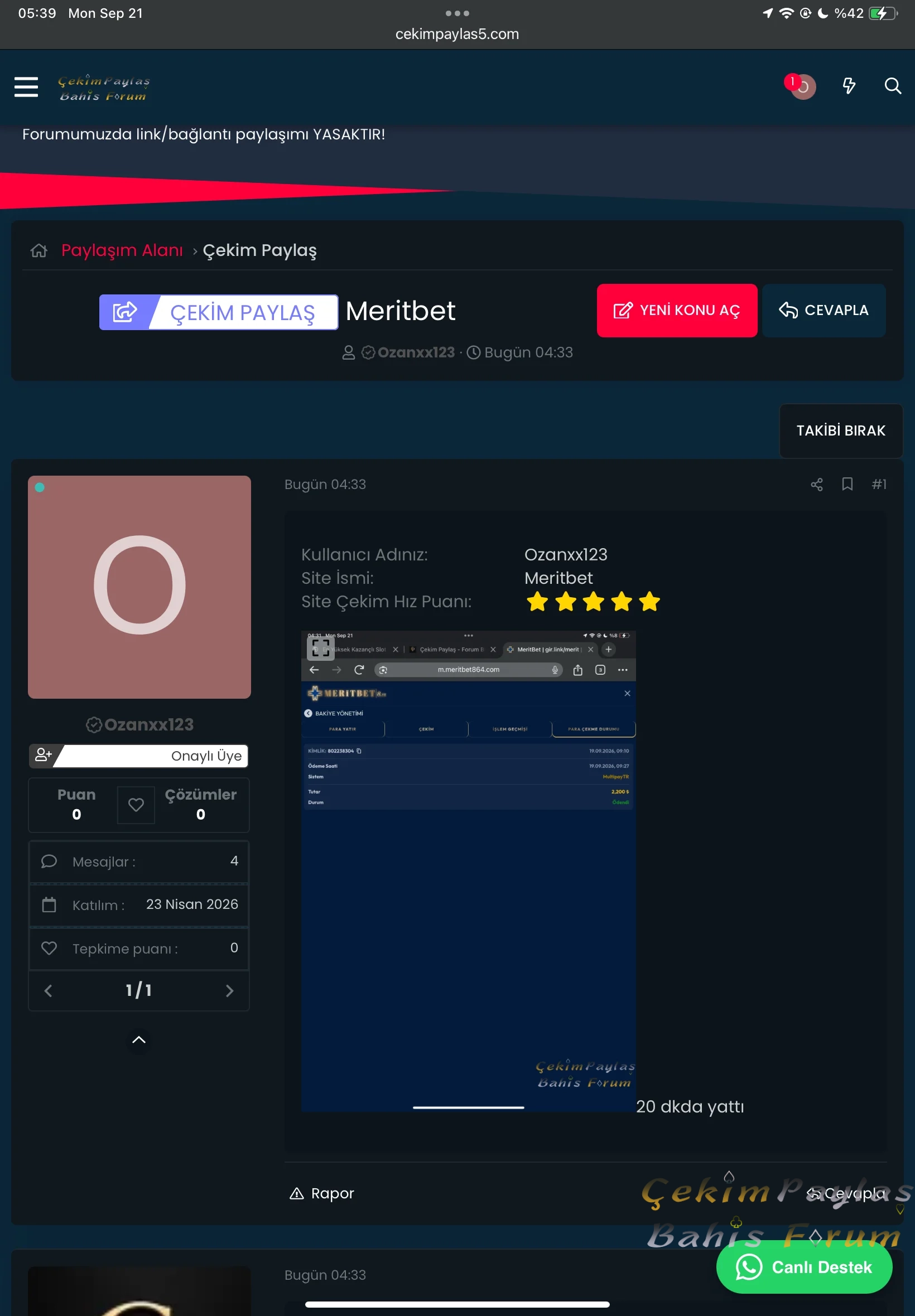Click the thread date Bugün 04:33 in header
This screenshot has width=915, height=1316.
[x=528, y=352]
